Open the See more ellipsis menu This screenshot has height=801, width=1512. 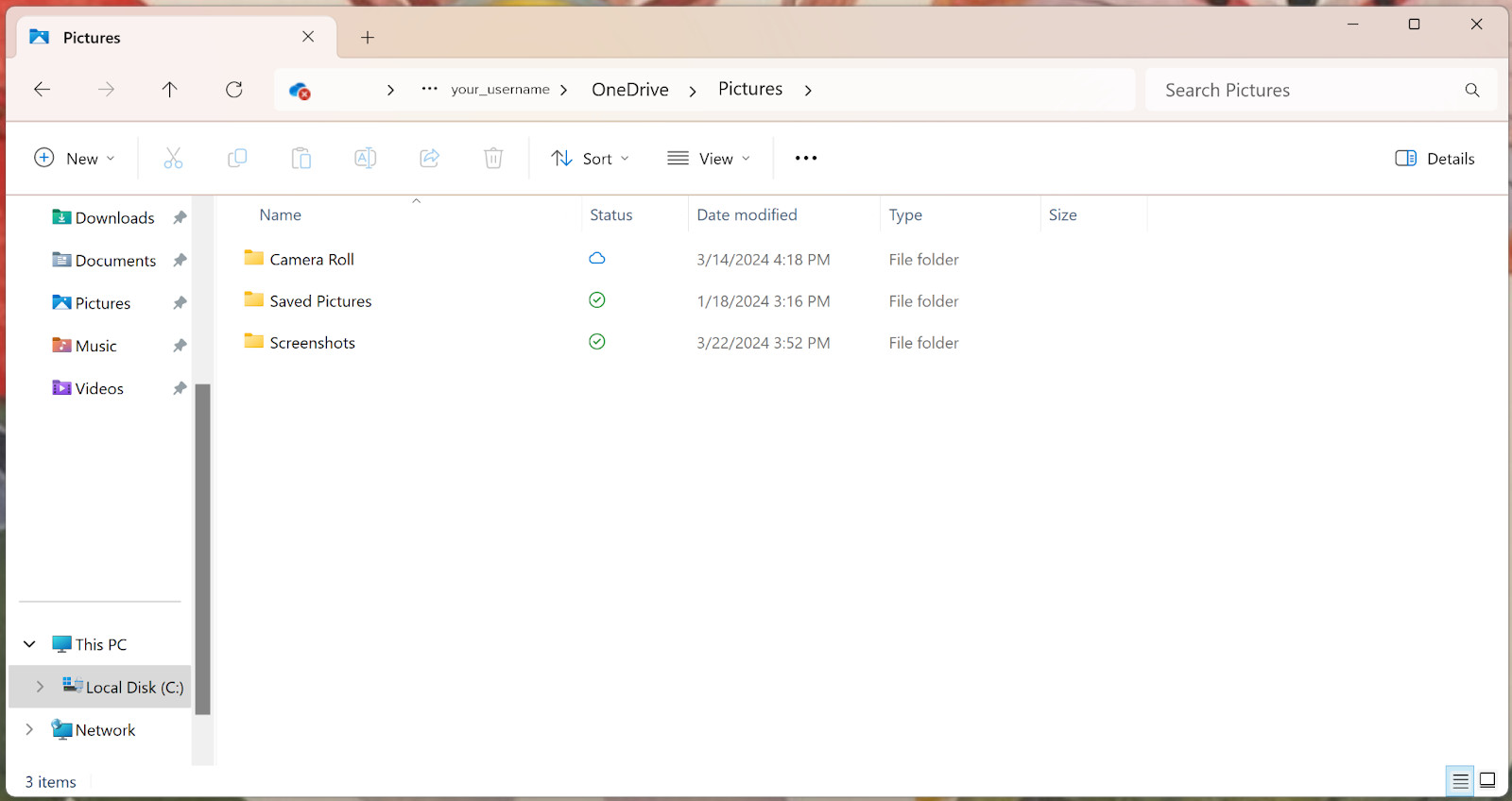tap(806, 158)
